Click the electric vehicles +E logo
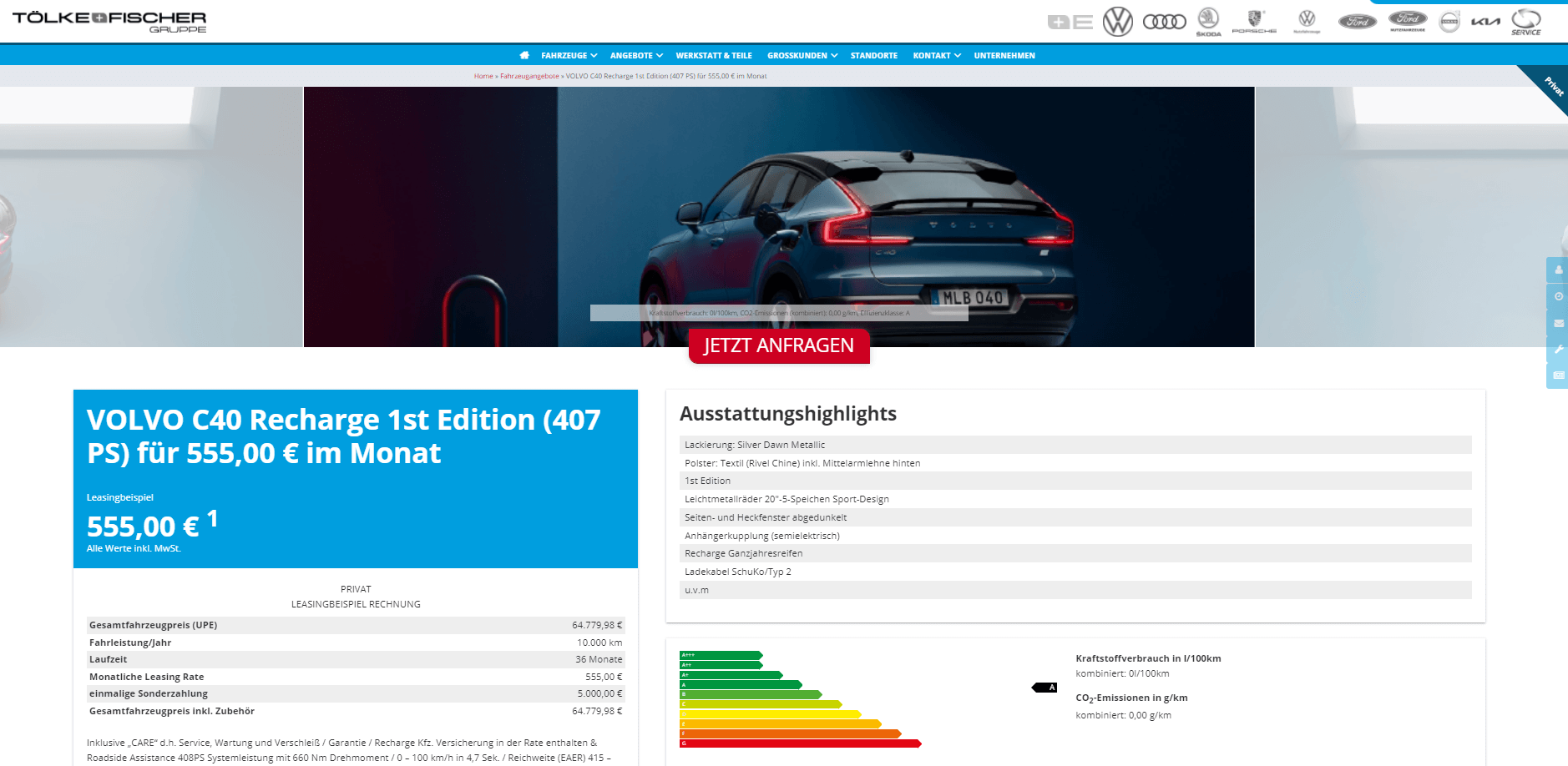 coord(1070,23)
